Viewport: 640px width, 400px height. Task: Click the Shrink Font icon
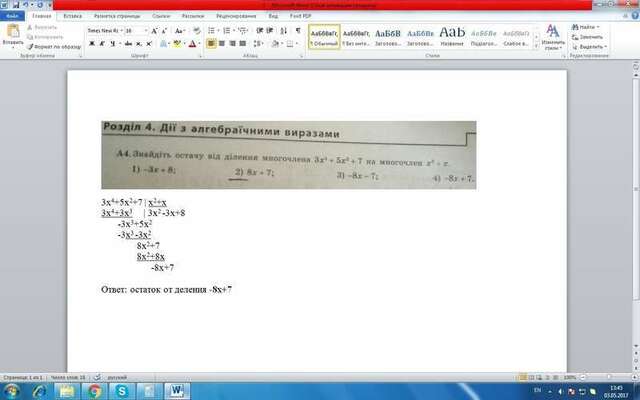pos(164,31)
